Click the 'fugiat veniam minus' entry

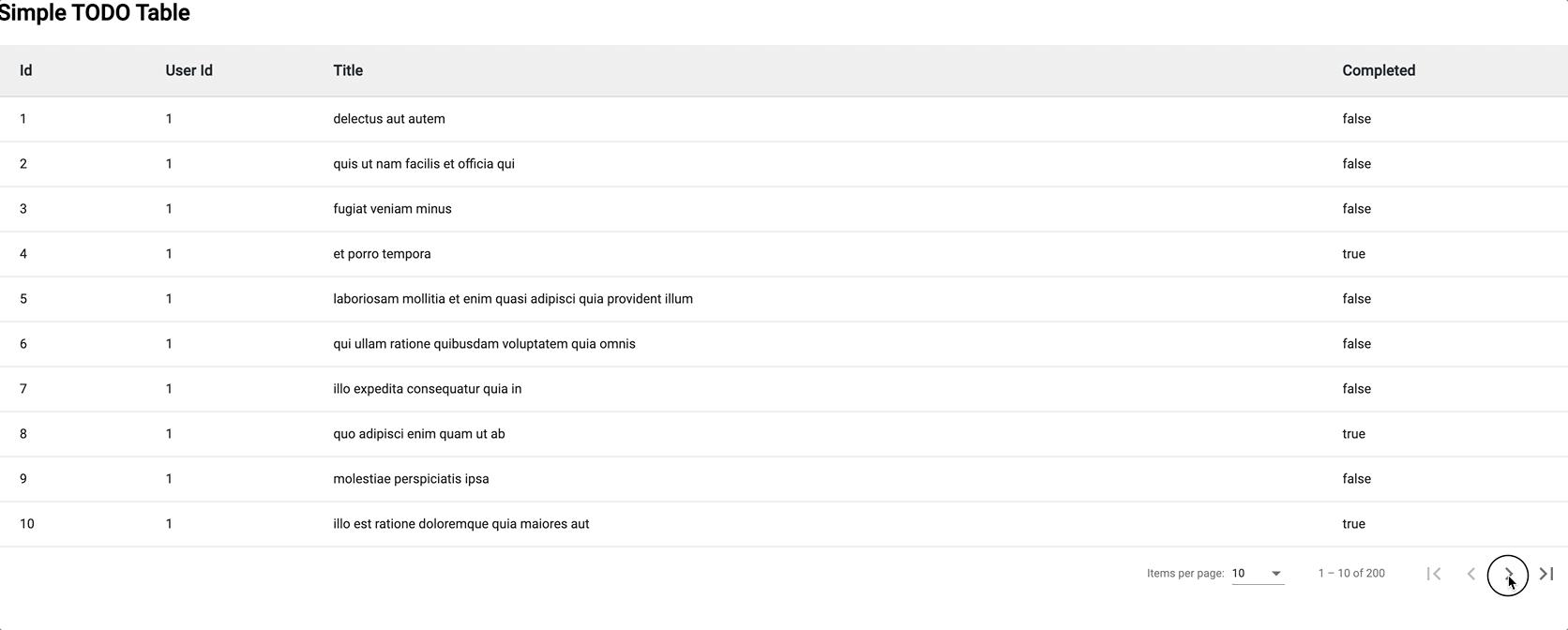pos(392,208)
